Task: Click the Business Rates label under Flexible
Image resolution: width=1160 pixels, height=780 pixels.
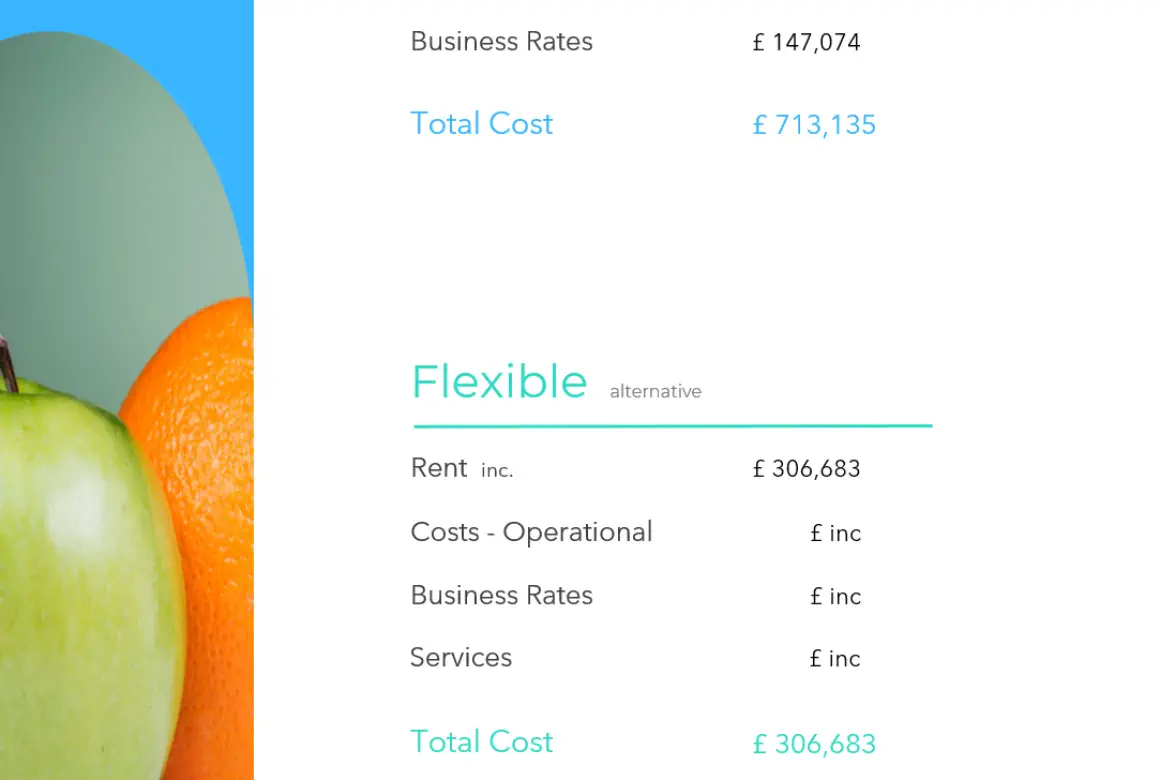Action: click(x=502, y=595)
